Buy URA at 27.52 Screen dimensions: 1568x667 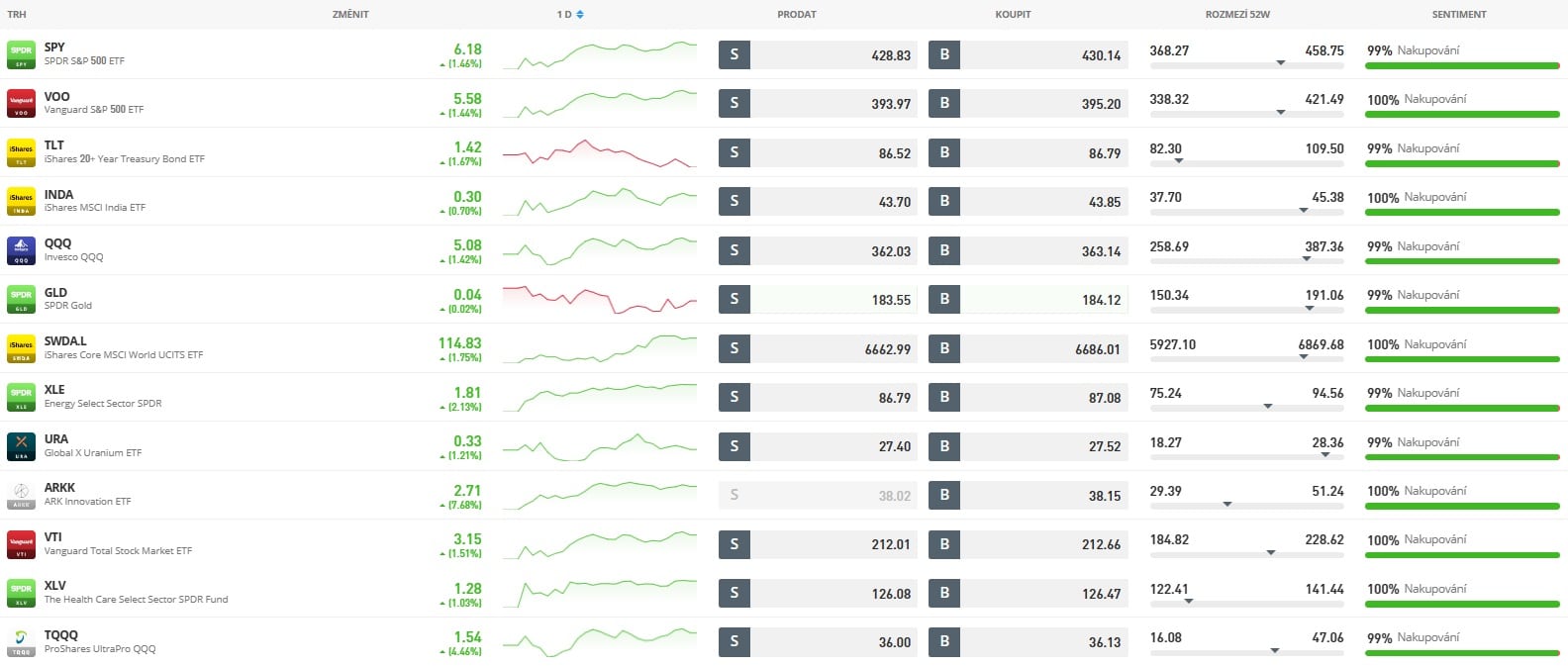click(x=1028, y=446)
